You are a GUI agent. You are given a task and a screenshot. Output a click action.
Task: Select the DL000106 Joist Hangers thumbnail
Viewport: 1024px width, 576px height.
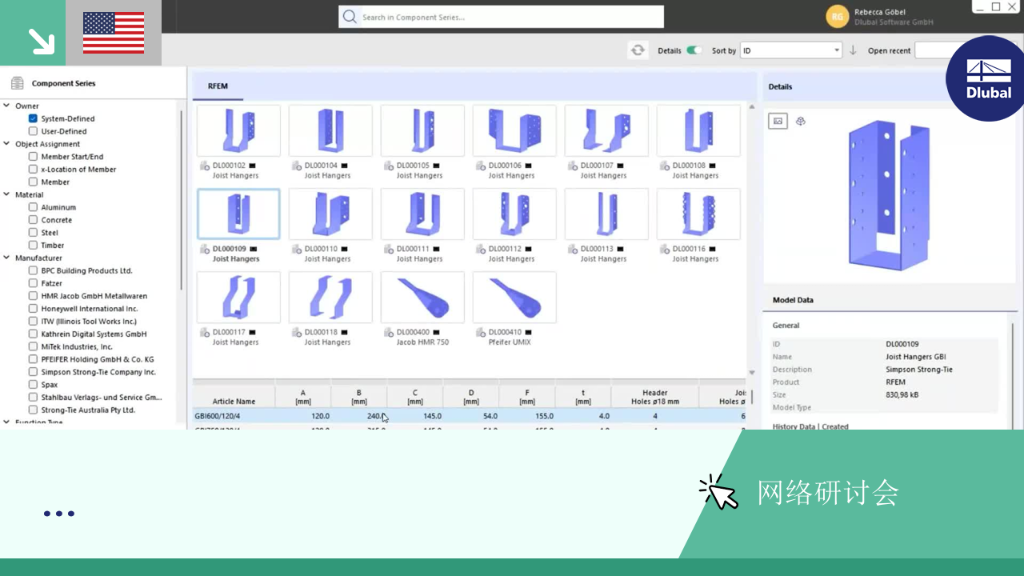[515, 131]
